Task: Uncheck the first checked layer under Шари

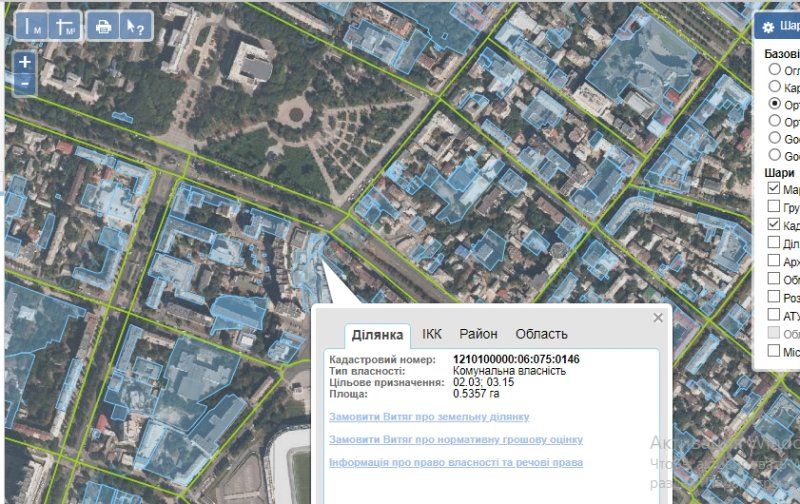Action: pos(774,189)
